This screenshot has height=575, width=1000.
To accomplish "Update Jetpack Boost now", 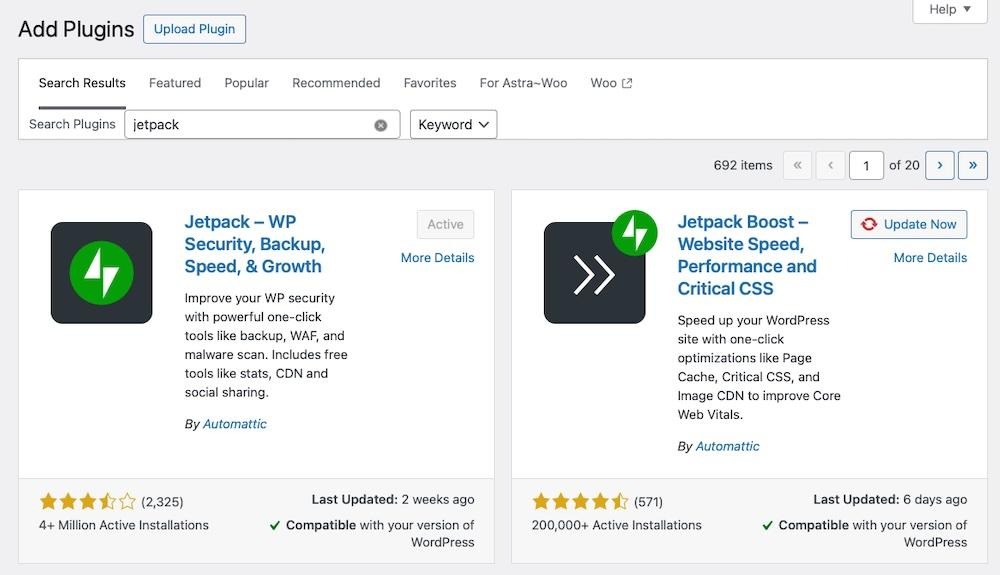I will click(909, 224).
